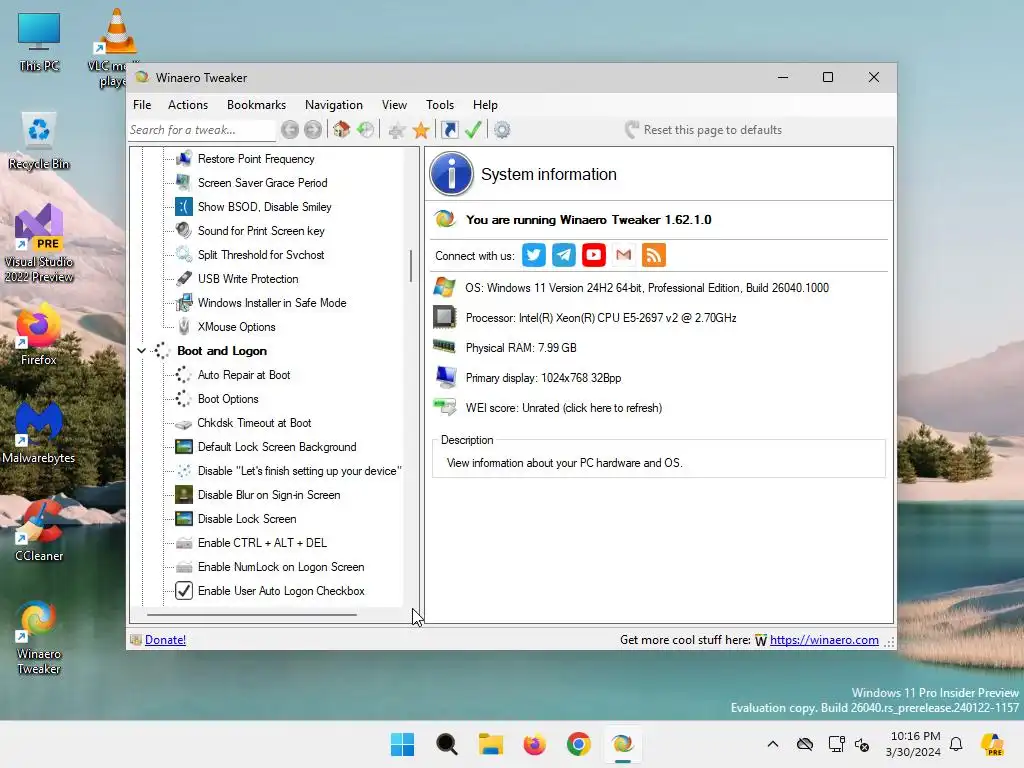1024x768 pixels.
Task: Open bookmarks with the gold star icon
Action: [x=421, y=130]
